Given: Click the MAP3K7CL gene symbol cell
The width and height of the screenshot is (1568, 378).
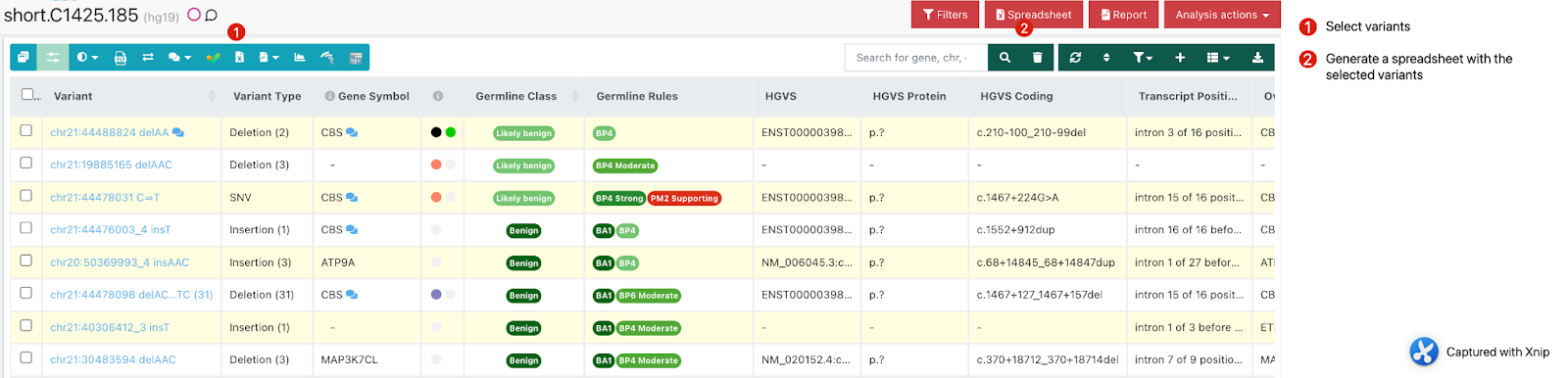Looking at the screenshot, I should pyautogui.click(x=349, y=359).
